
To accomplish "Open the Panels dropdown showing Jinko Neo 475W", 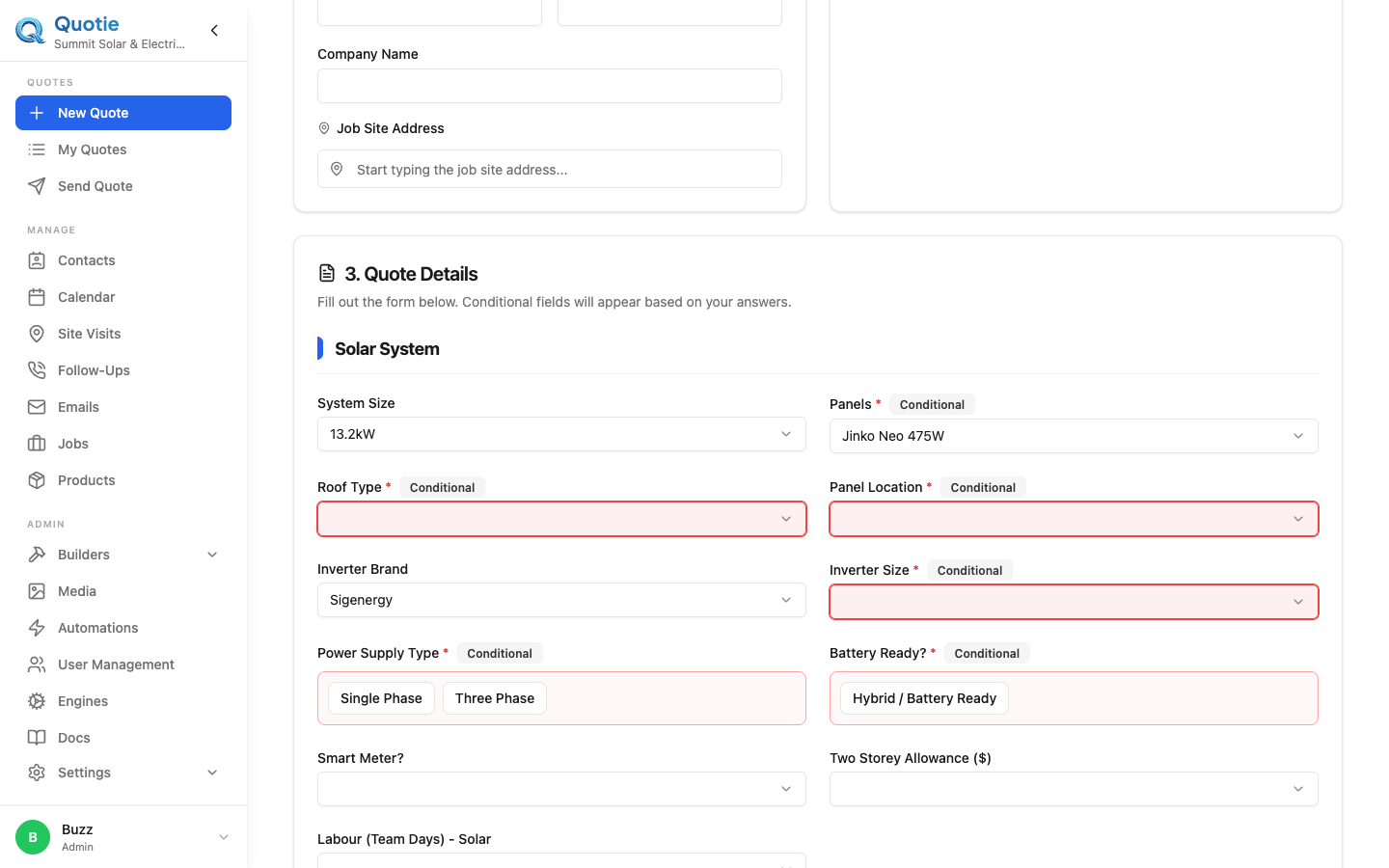I will coord(1074,436).
